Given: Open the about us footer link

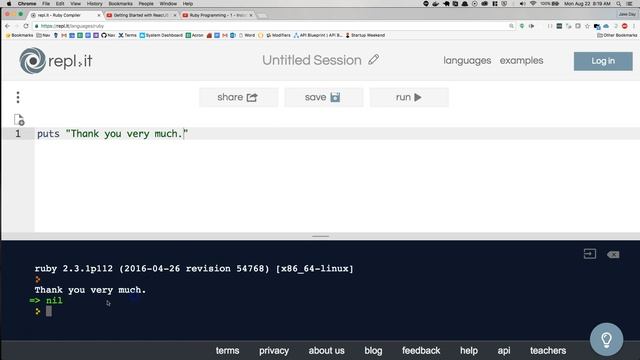Looking at the screenshot, I should coord(327,351).
